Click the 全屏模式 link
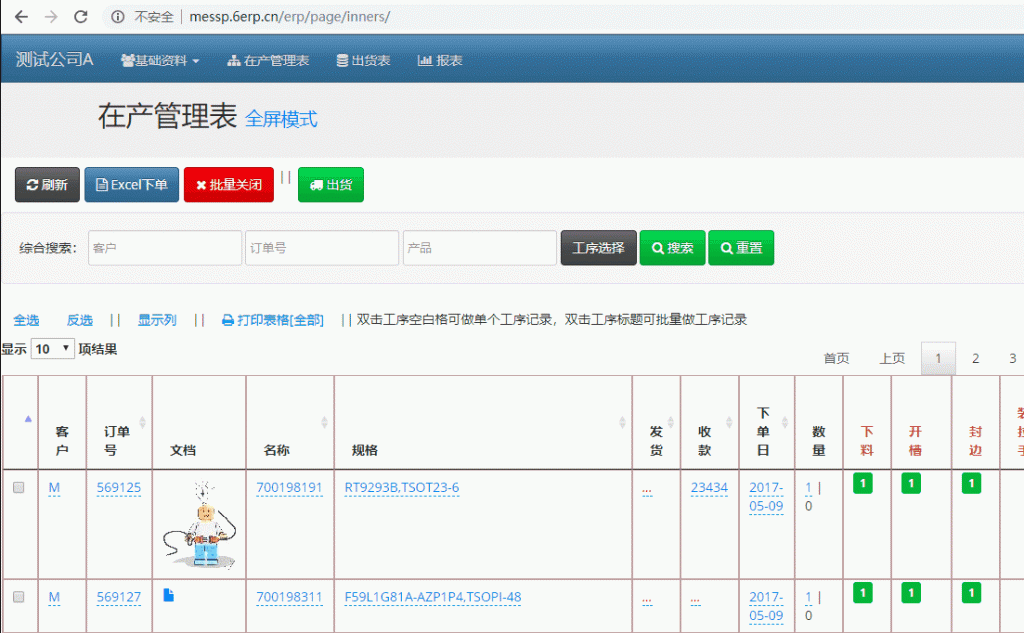The image size is (1024, 633). click(281, 119)
